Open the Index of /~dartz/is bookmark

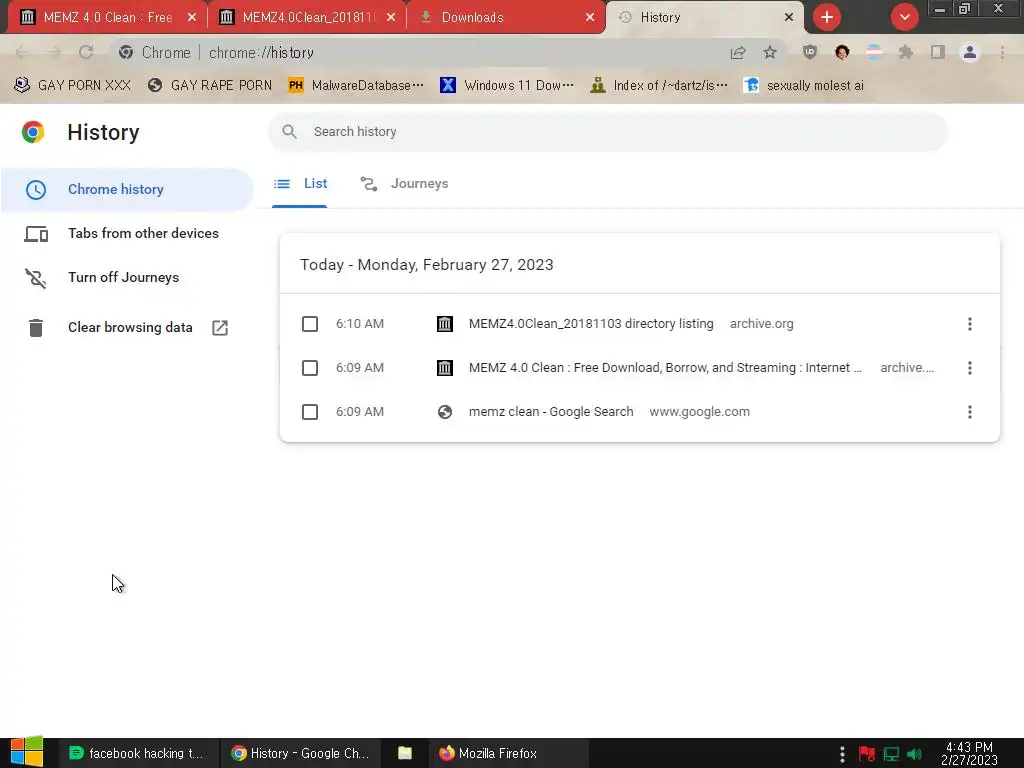point(658,86)
